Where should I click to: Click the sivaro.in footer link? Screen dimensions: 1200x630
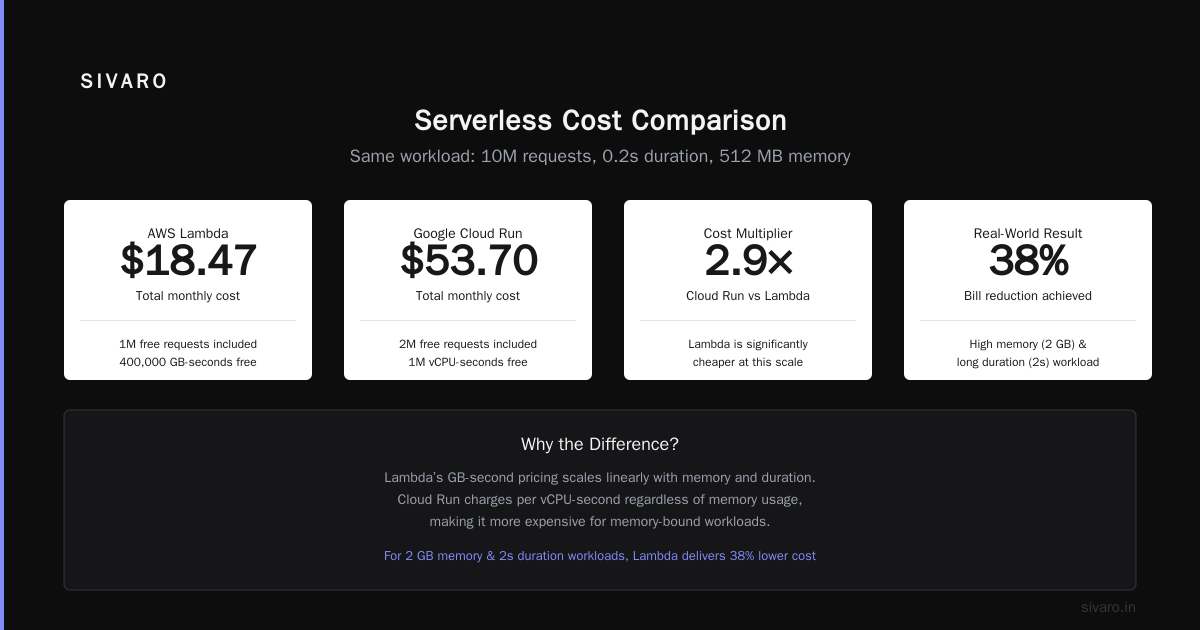click(1108, 607)
